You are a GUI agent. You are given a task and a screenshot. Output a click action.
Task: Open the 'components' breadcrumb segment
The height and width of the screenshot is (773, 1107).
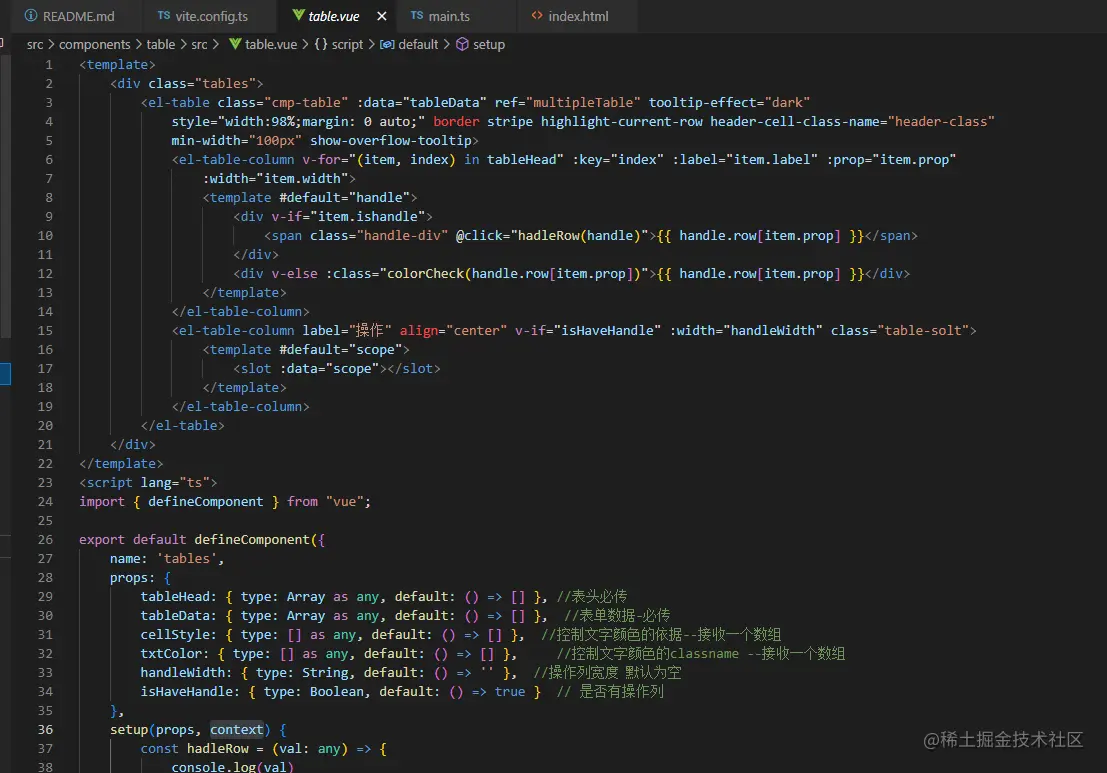(x=95, y=44)
